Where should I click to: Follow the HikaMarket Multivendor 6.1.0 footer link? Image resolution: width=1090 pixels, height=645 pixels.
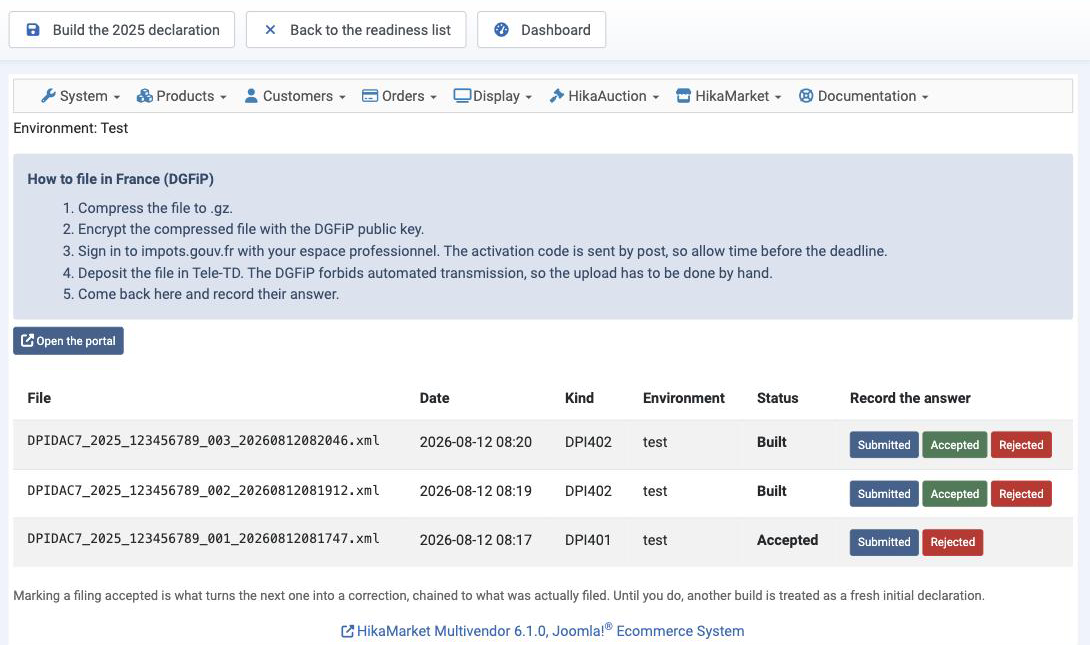(x=542, y=630)
